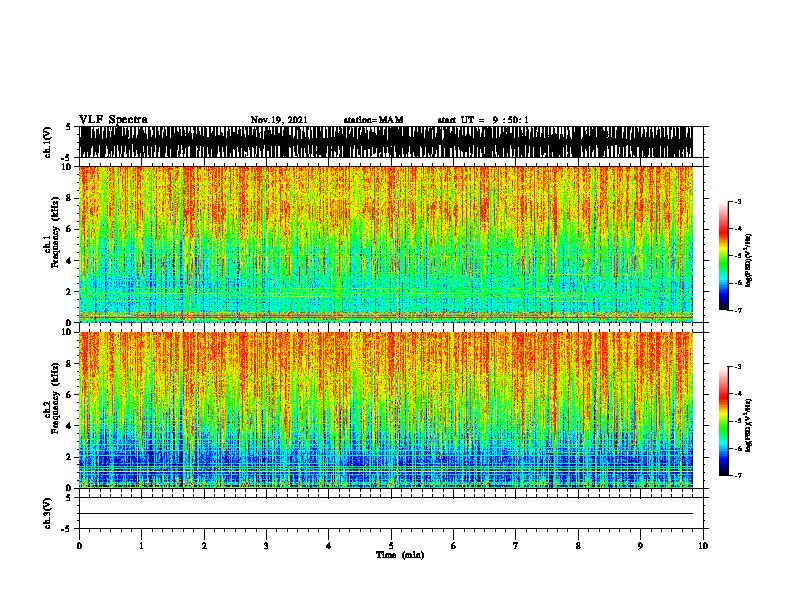The image size is (792, 612).
Task: Select the "start UT = 9:50:1" text
Action: (483, 120)
